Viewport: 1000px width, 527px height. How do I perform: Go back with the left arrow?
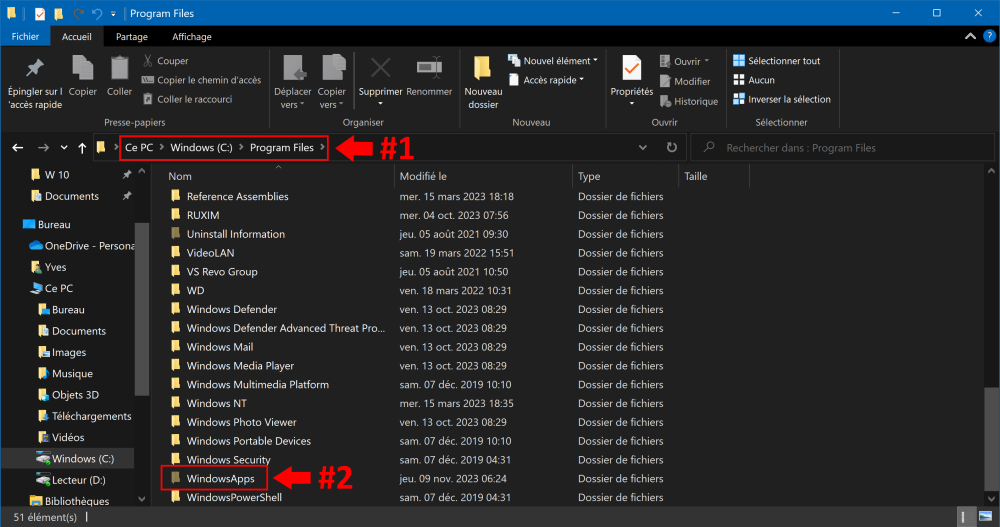pyautogui.click(x=18, y=147)
